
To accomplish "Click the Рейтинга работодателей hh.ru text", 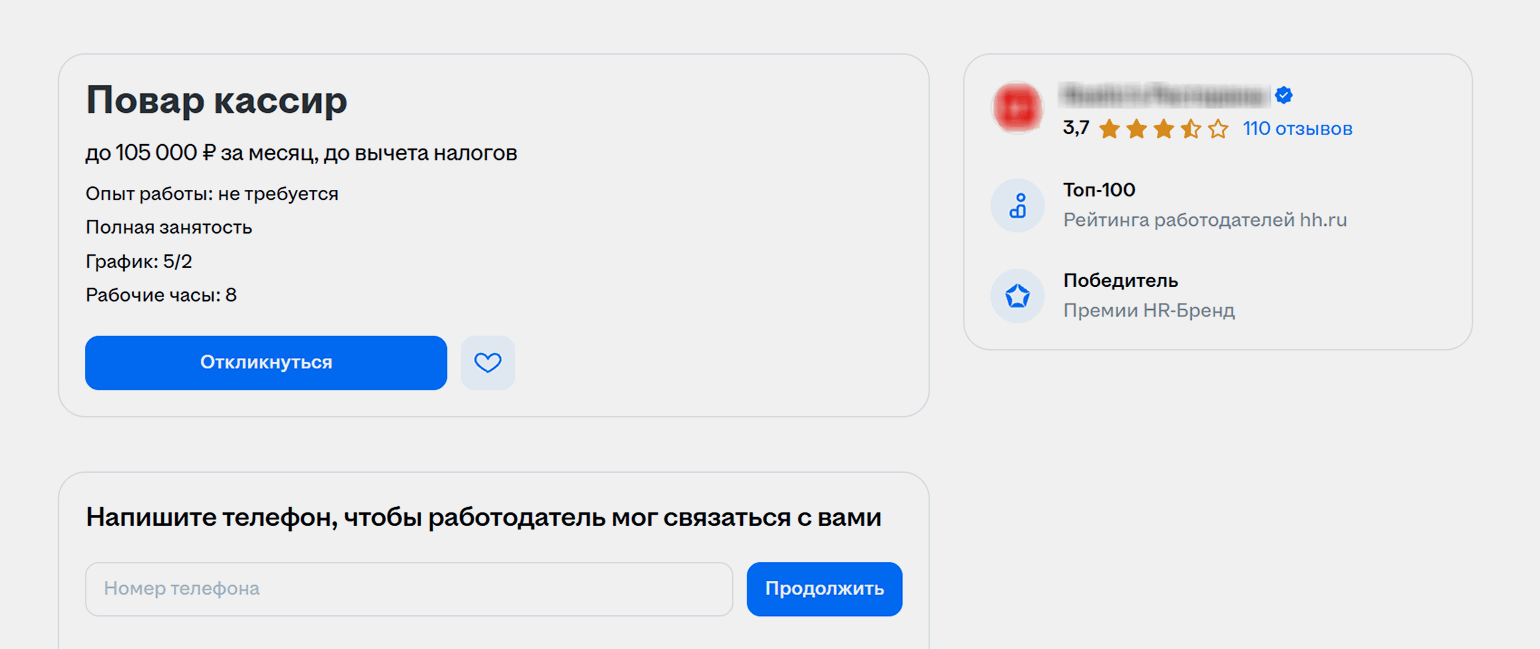I will click(1205, 220).
